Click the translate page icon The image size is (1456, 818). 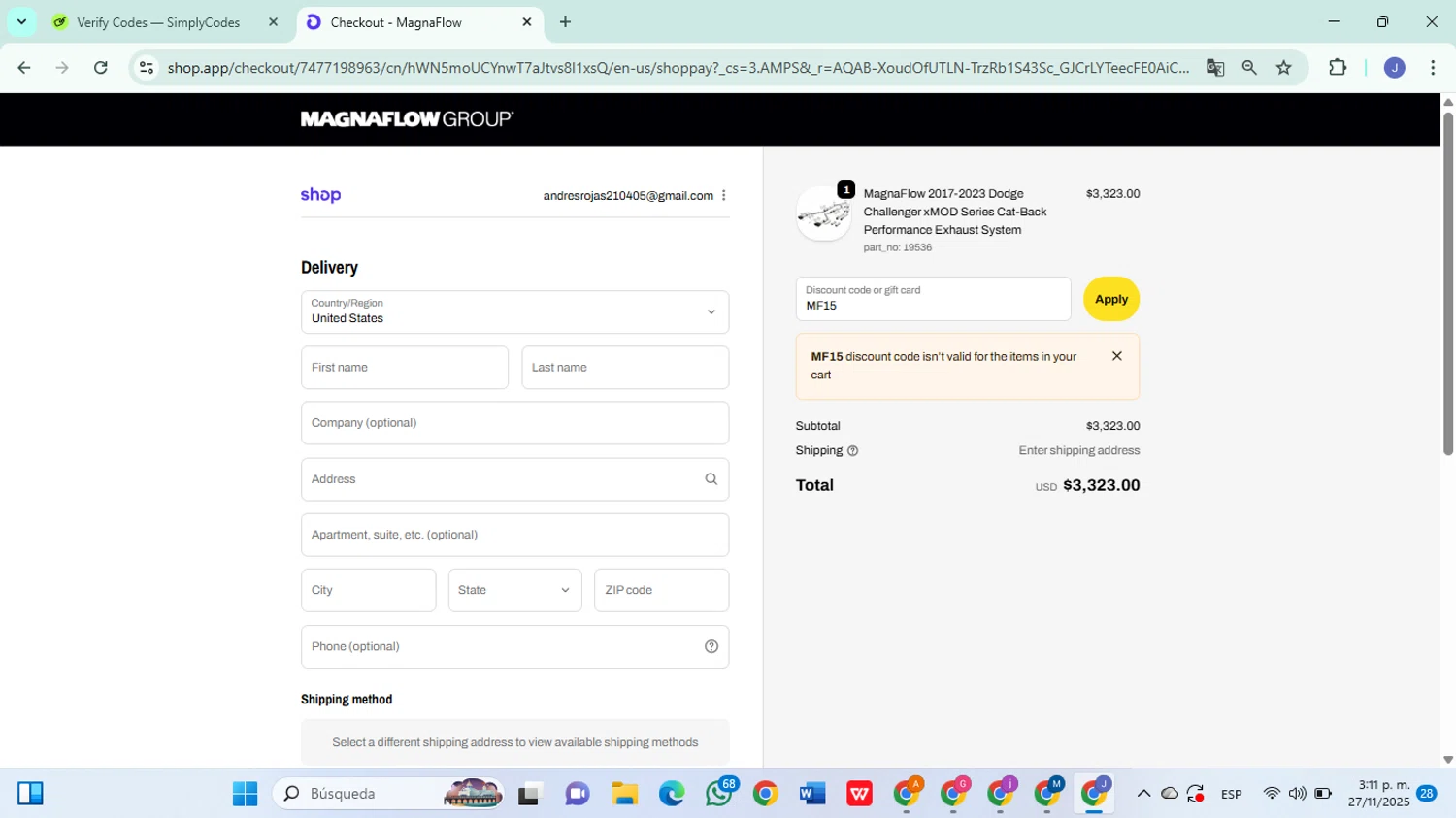click(x=1215, y=67)
